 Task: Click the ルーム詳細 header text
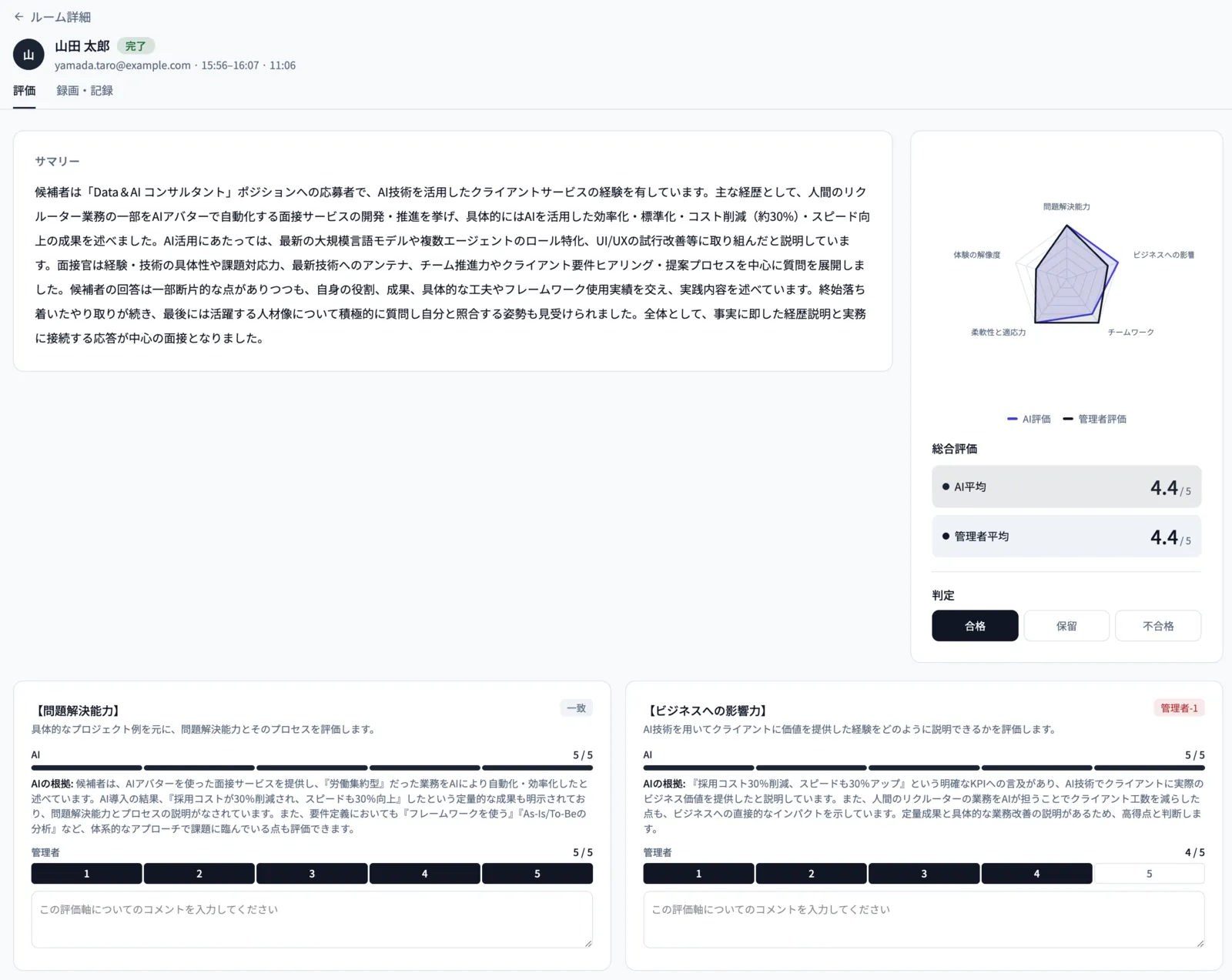(61, 17)
